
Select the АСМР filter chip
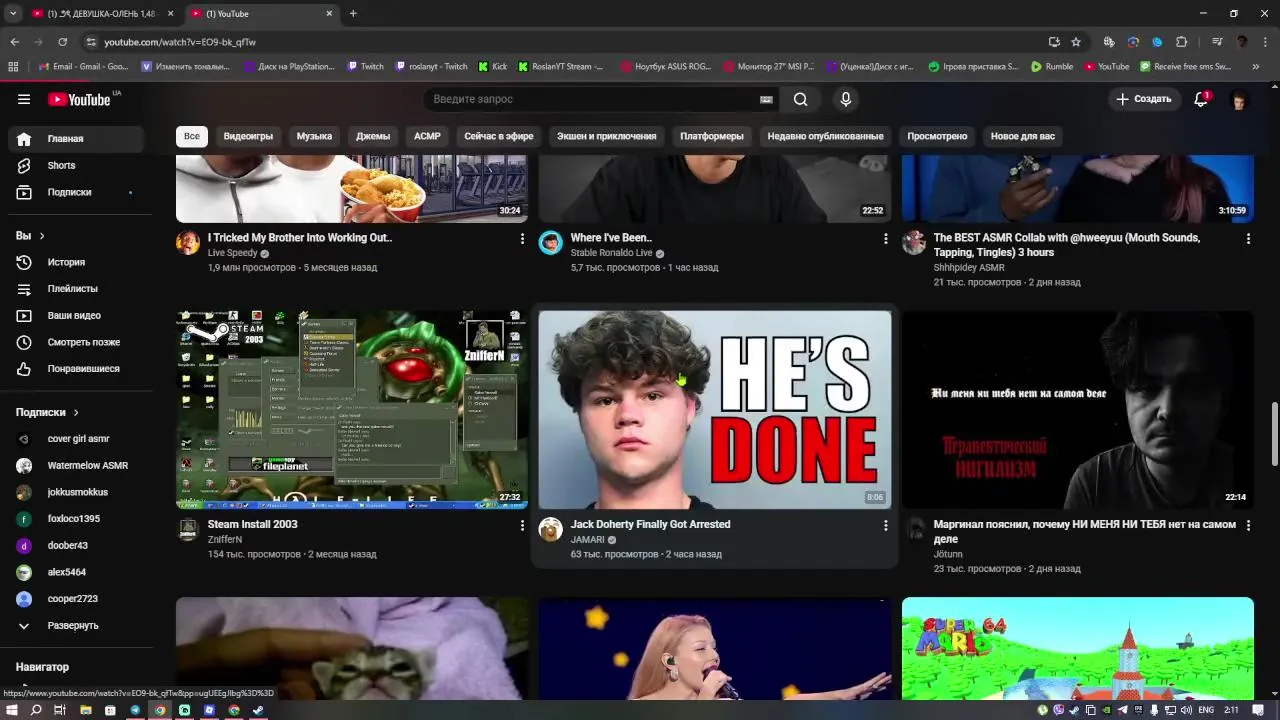(427, 136)
